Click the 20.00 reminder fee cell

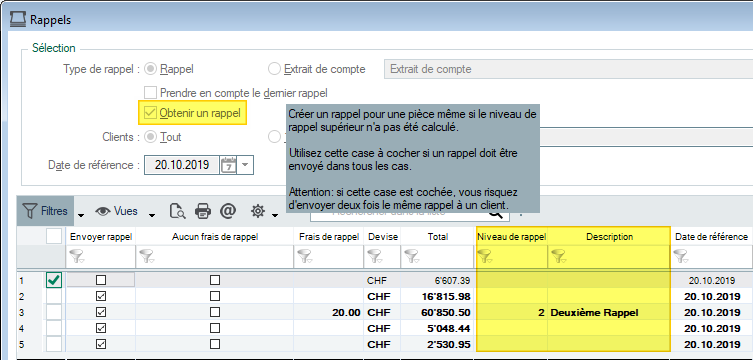(329, 312)
